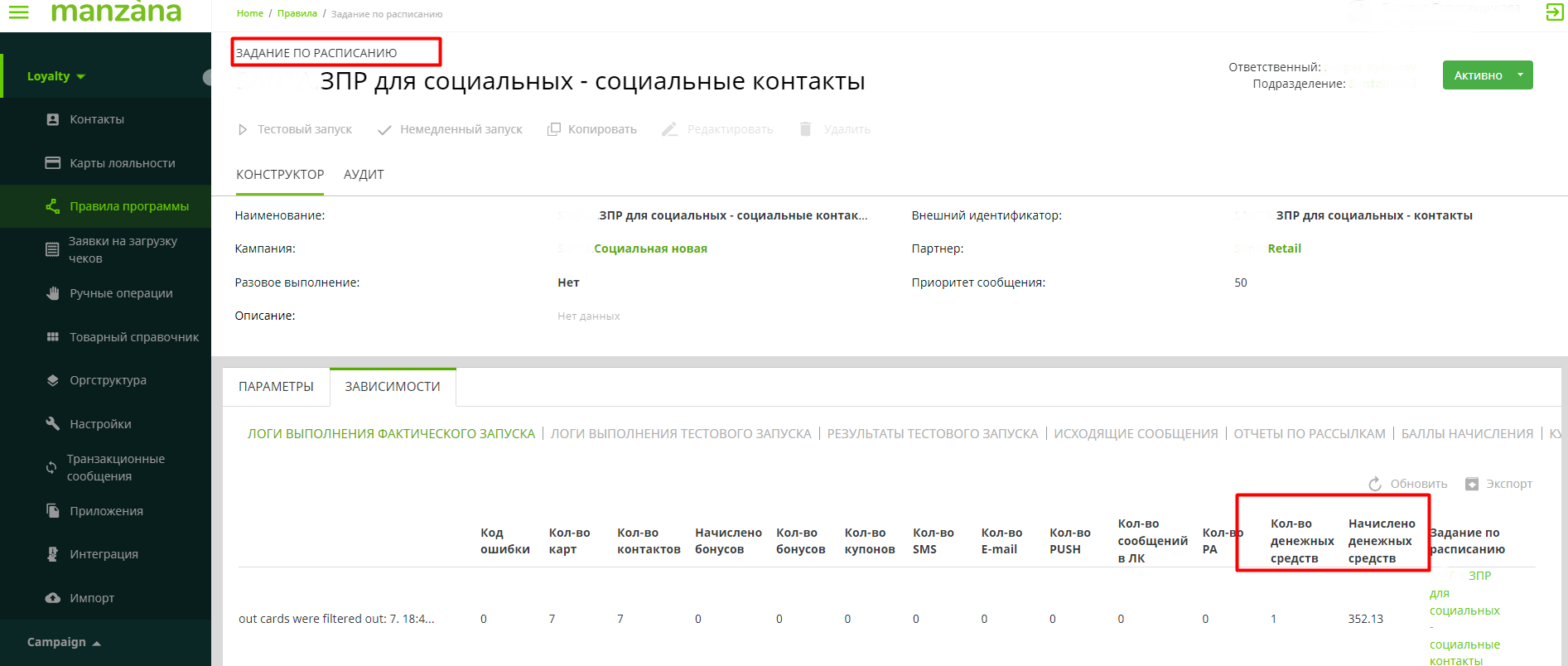Click the logout icon at top right
The height and width of the screenshot is (666, 1568).
point(1554,12)
